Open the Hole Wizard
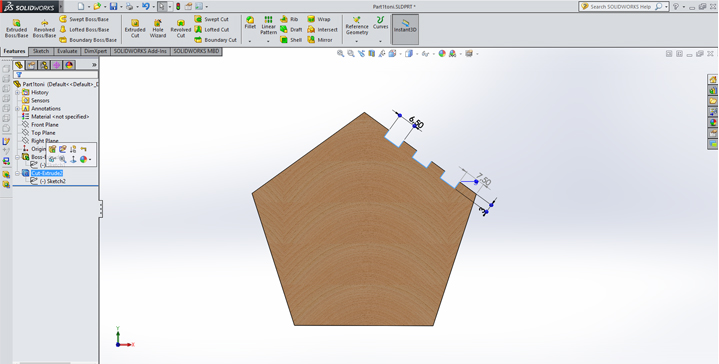Viewport: 719px width, 364px height. [x=158, y=28]
